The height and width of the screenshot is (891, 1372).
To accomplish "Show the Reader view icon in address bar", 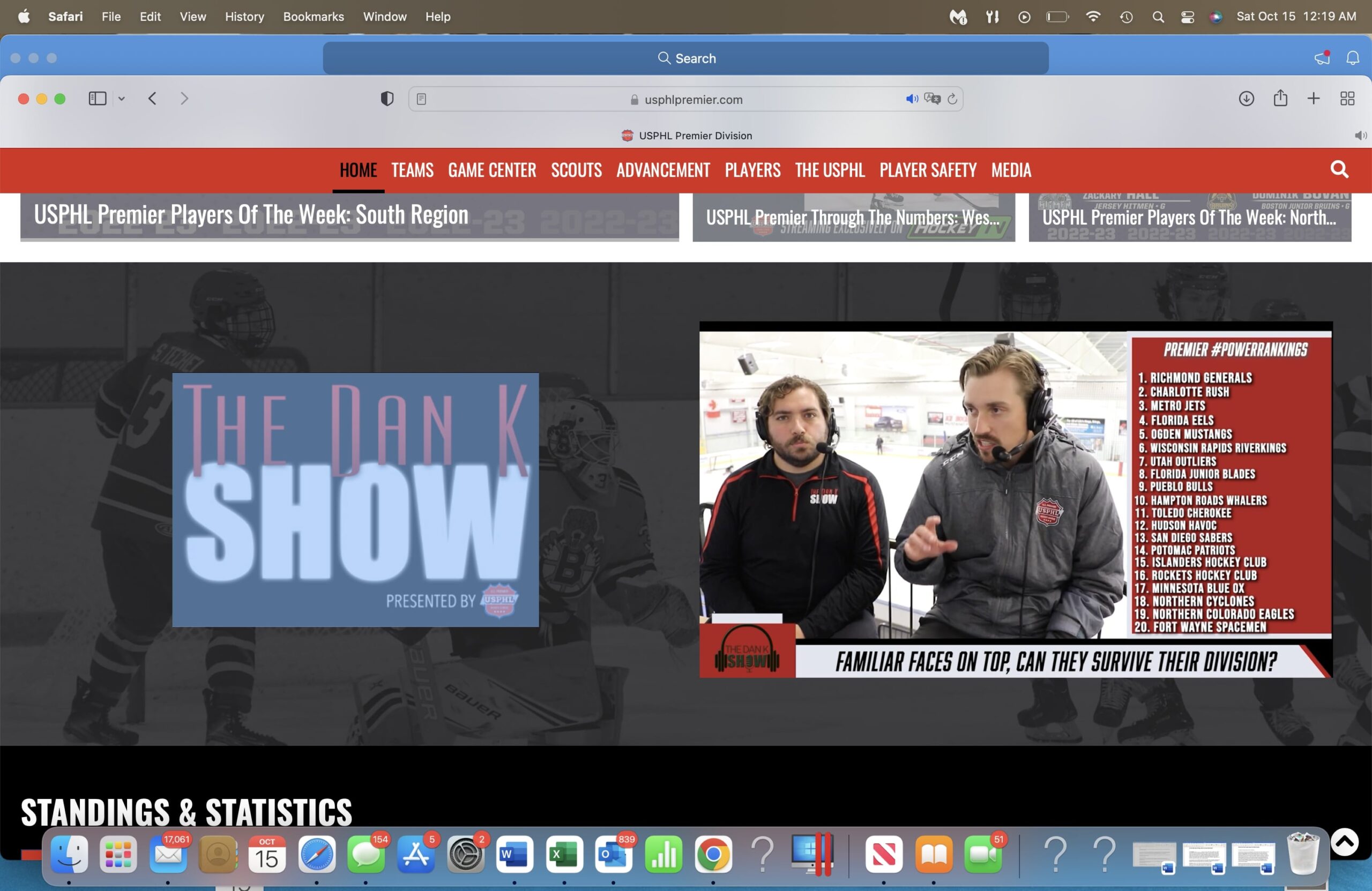I will [421, 99].
